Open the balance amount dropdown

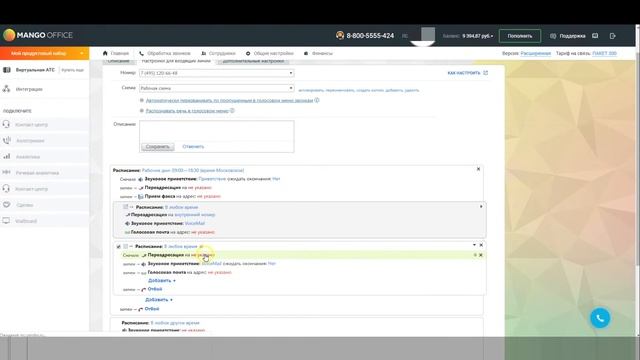[x=477, y=36]
